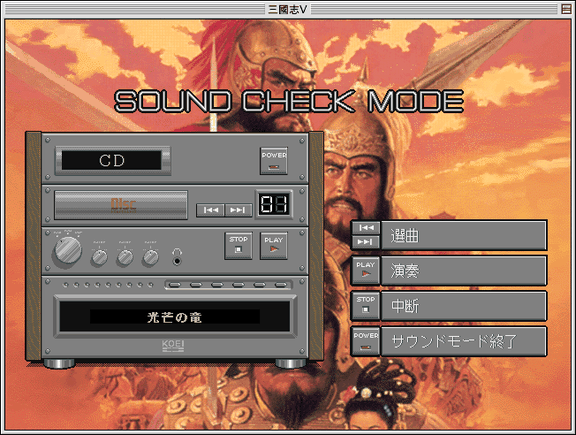Click the 三國志V window title
This screenshot has height=435, width=576.
(288, 9)
